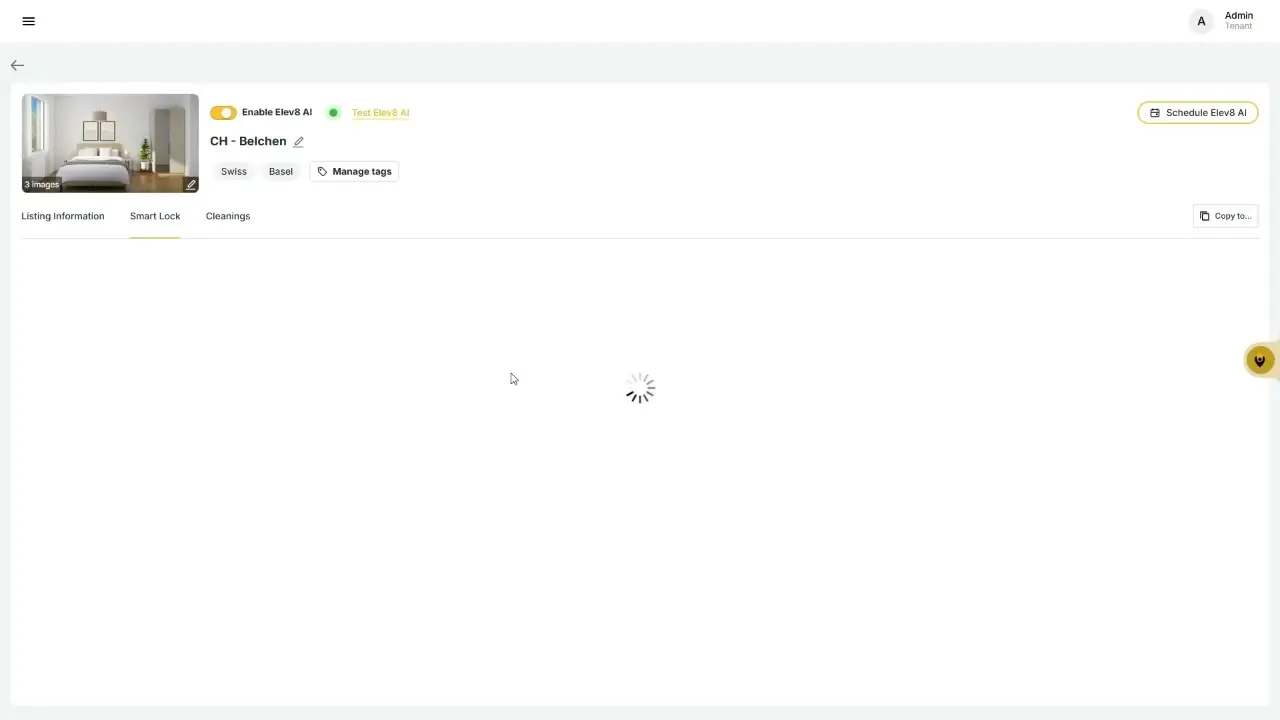The image size is (1280, 720).
Task: Click the Admin Tenant account name
Action: [x=1239, y=21]
